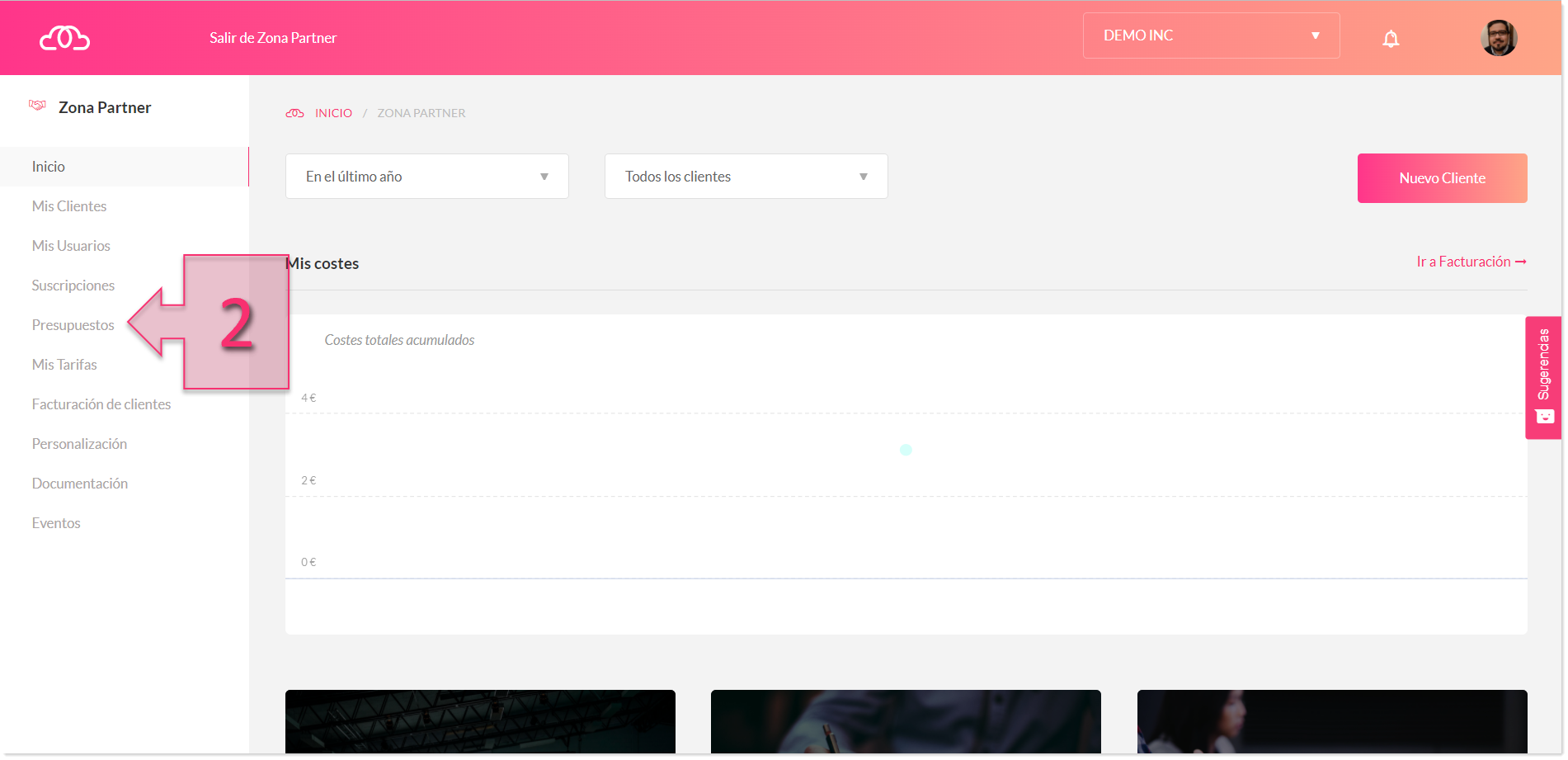1568x760 pixels.
Task: Click the arrow next to Ir a Facturación
Action: 1521,262
